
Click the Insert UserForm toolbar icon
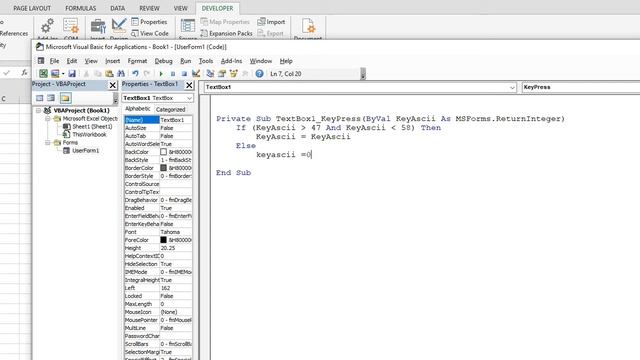point(55,73)
